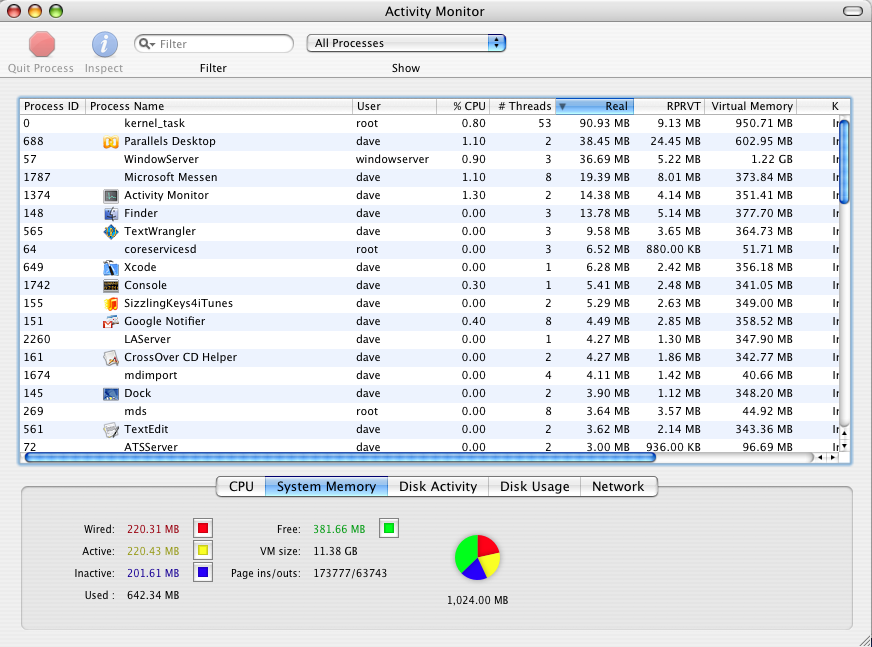Sort by # Threads column header

point(522,106)
